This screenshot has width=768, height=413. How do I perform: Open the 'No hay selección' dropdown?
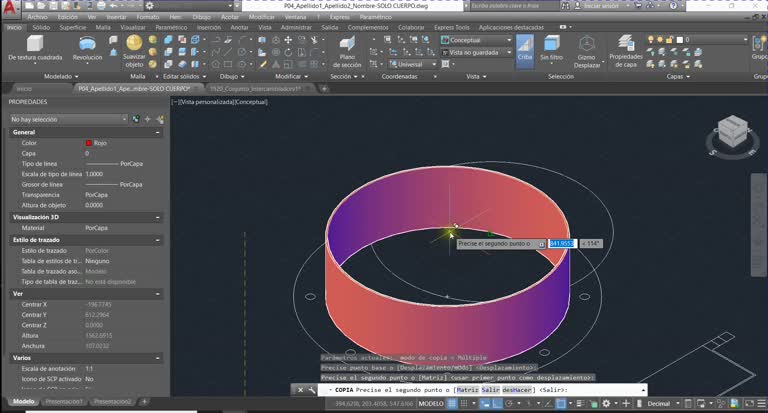68,119
